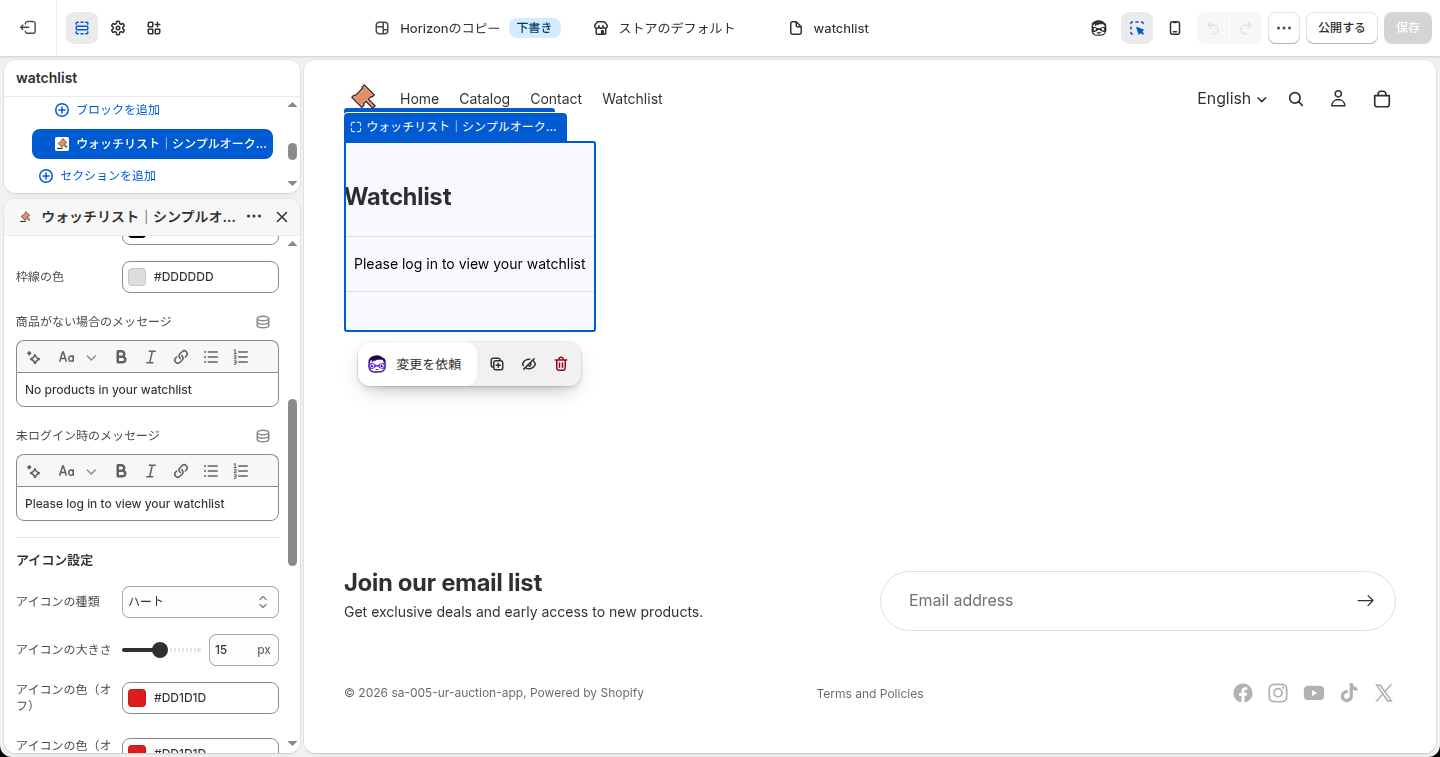Duplicate the selected watchlist section
This screenshot has height=757, width=1440.
click(497, 364)
